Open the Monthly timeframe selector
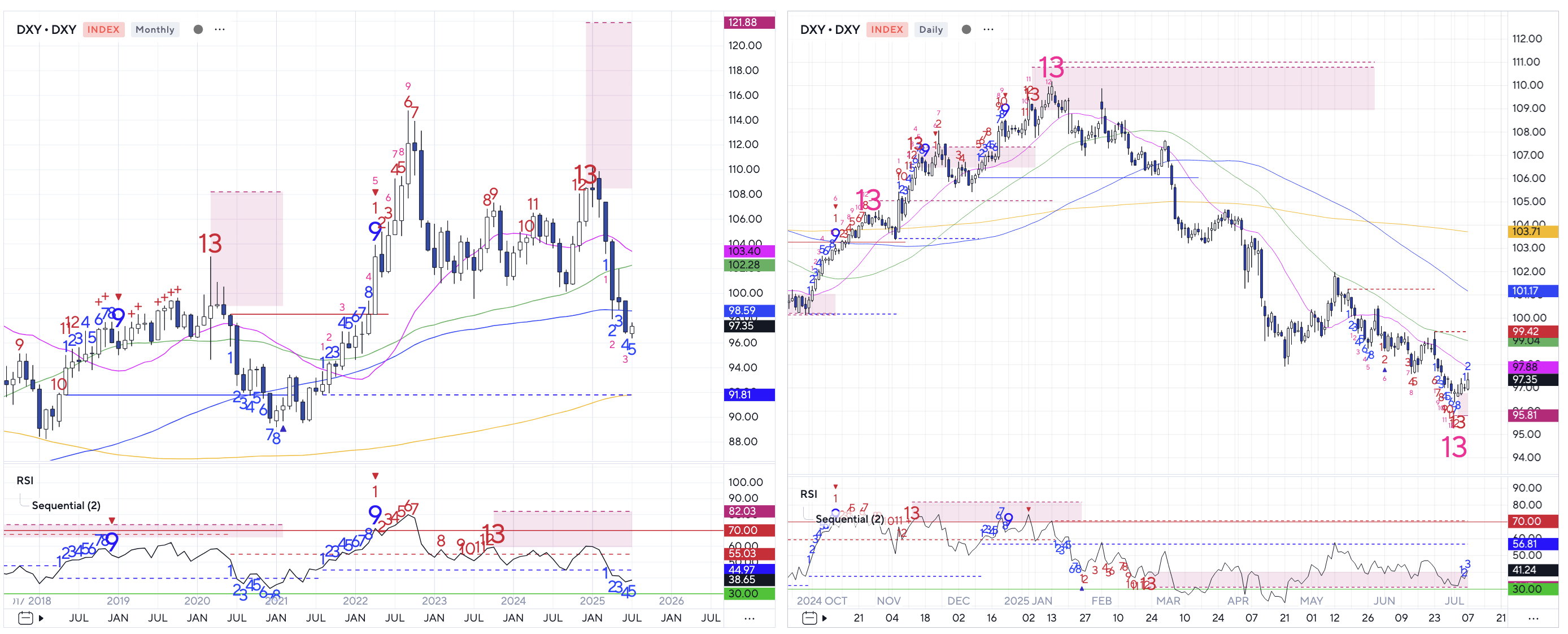Screen dimensions: 1568x634 (x=155, y=29)
